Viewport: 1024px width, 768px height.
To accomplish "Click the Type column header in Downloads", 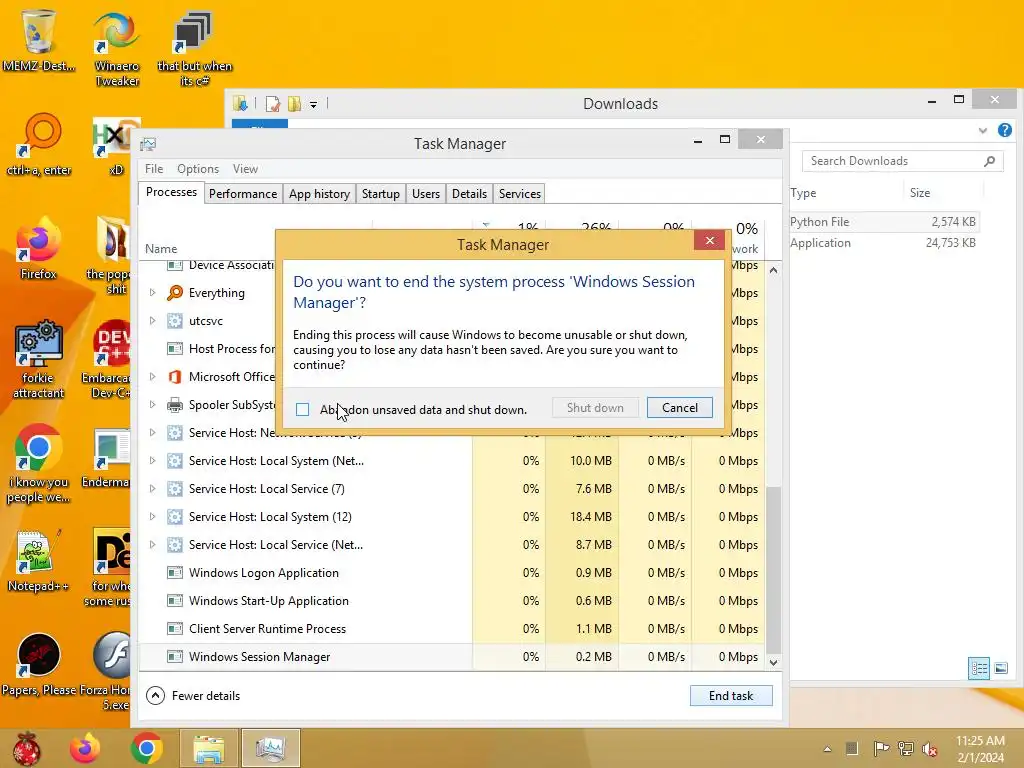I will (x=803, y=193).
